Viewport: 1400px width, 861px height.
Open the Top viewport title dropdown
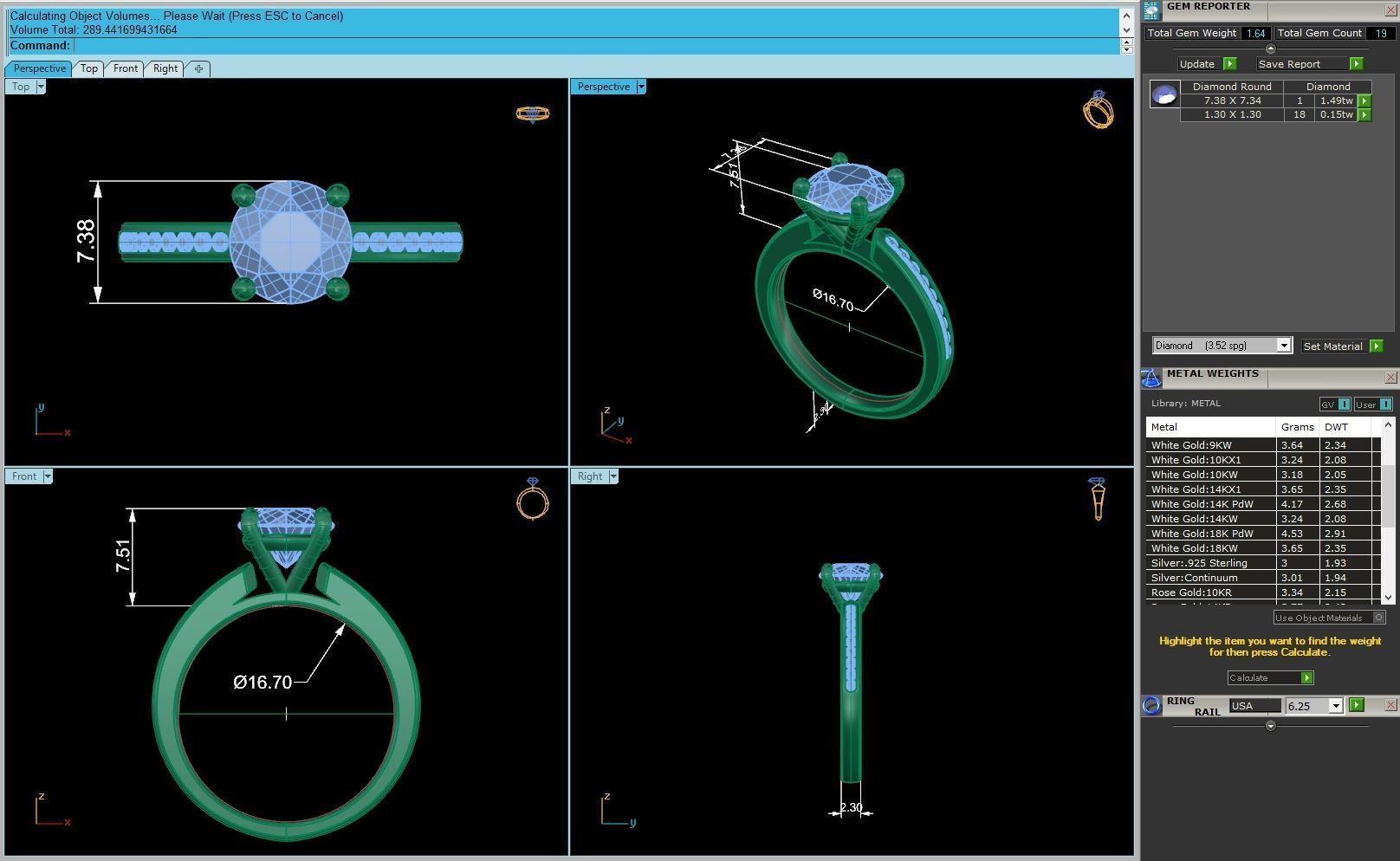point(40,87)
